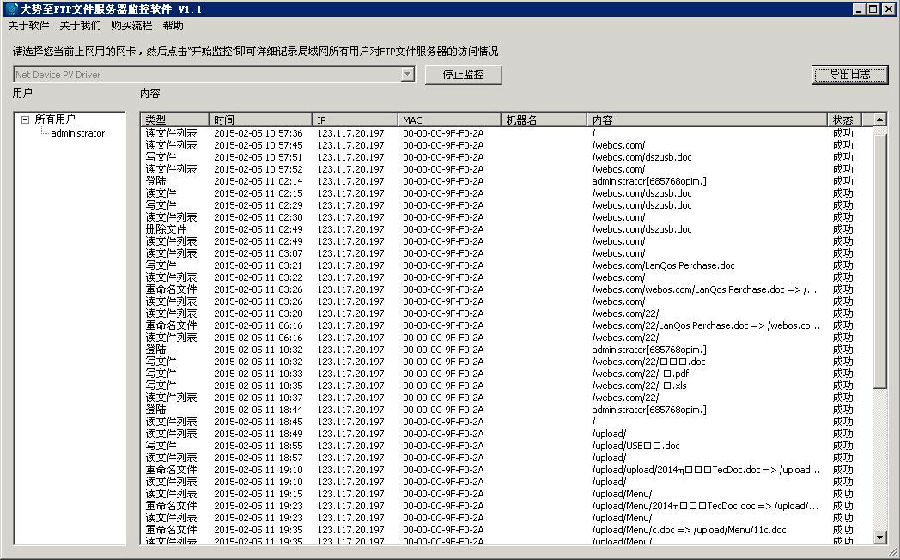Screen dimensions: 900x560
Task: Click the 机器名 column header
Action: coord(543,120)
